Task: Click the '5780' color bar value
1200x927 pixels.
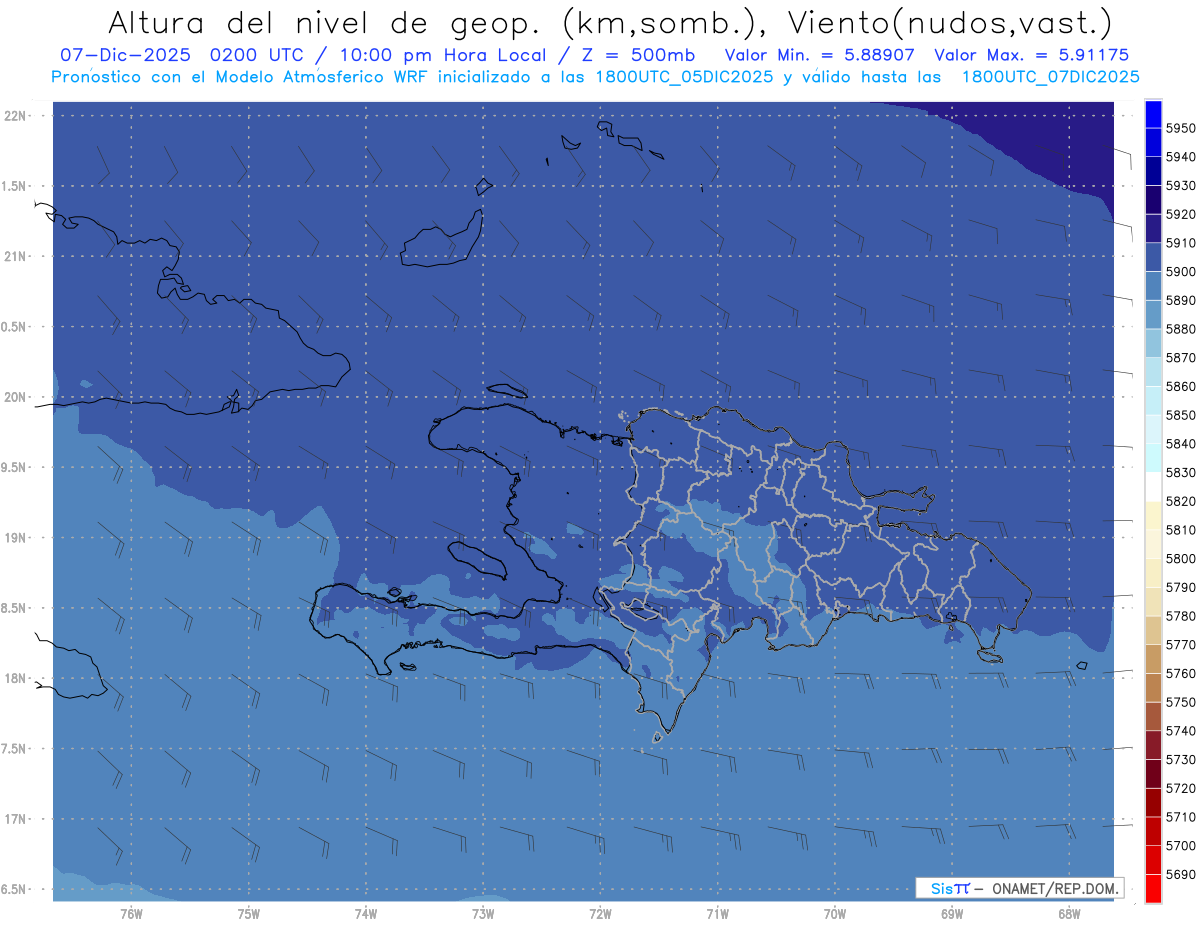Action: 1181,616
